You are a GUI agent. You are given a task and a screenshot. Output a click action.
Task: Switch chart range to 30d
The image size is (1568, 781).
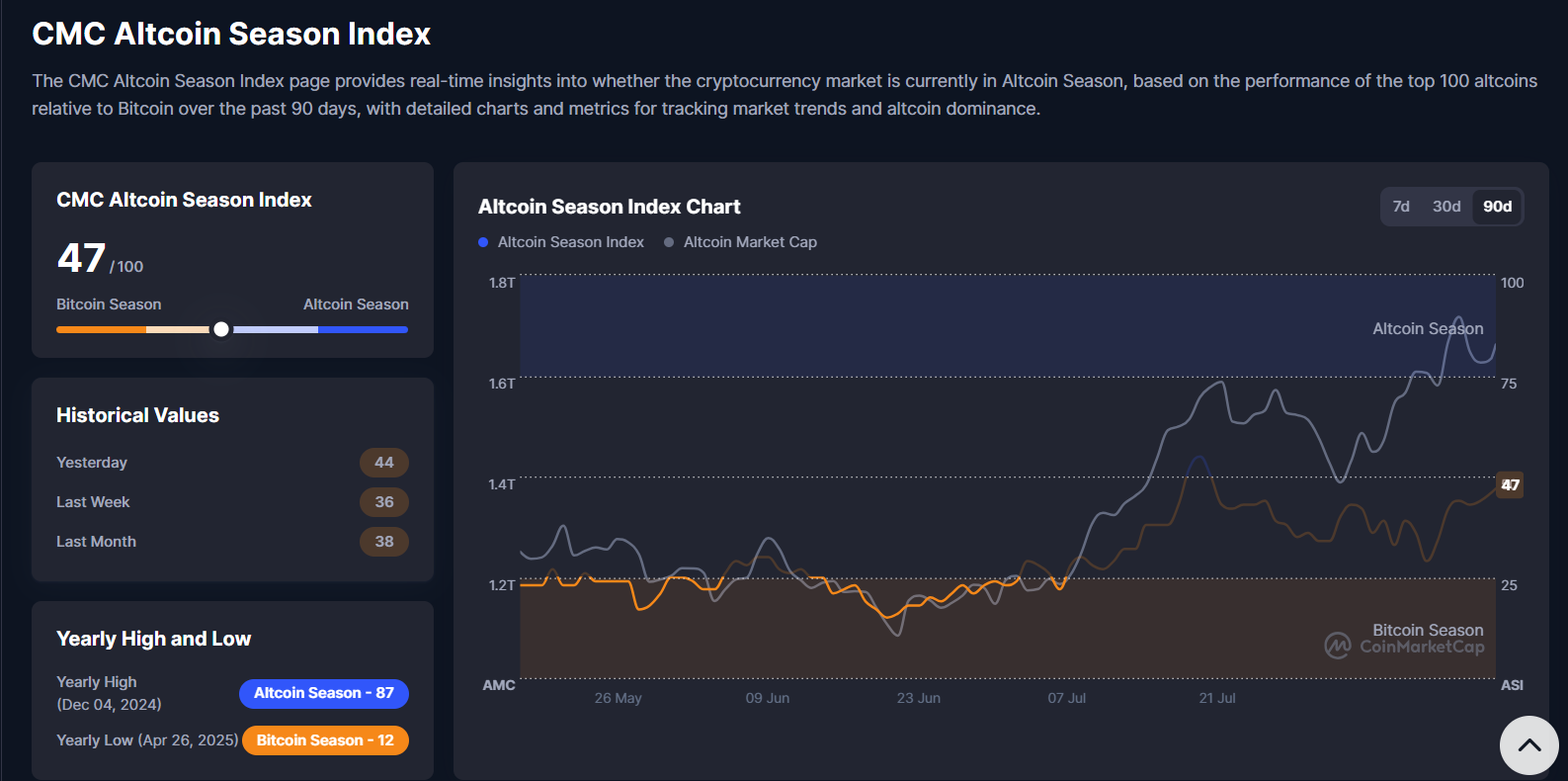1446,207
